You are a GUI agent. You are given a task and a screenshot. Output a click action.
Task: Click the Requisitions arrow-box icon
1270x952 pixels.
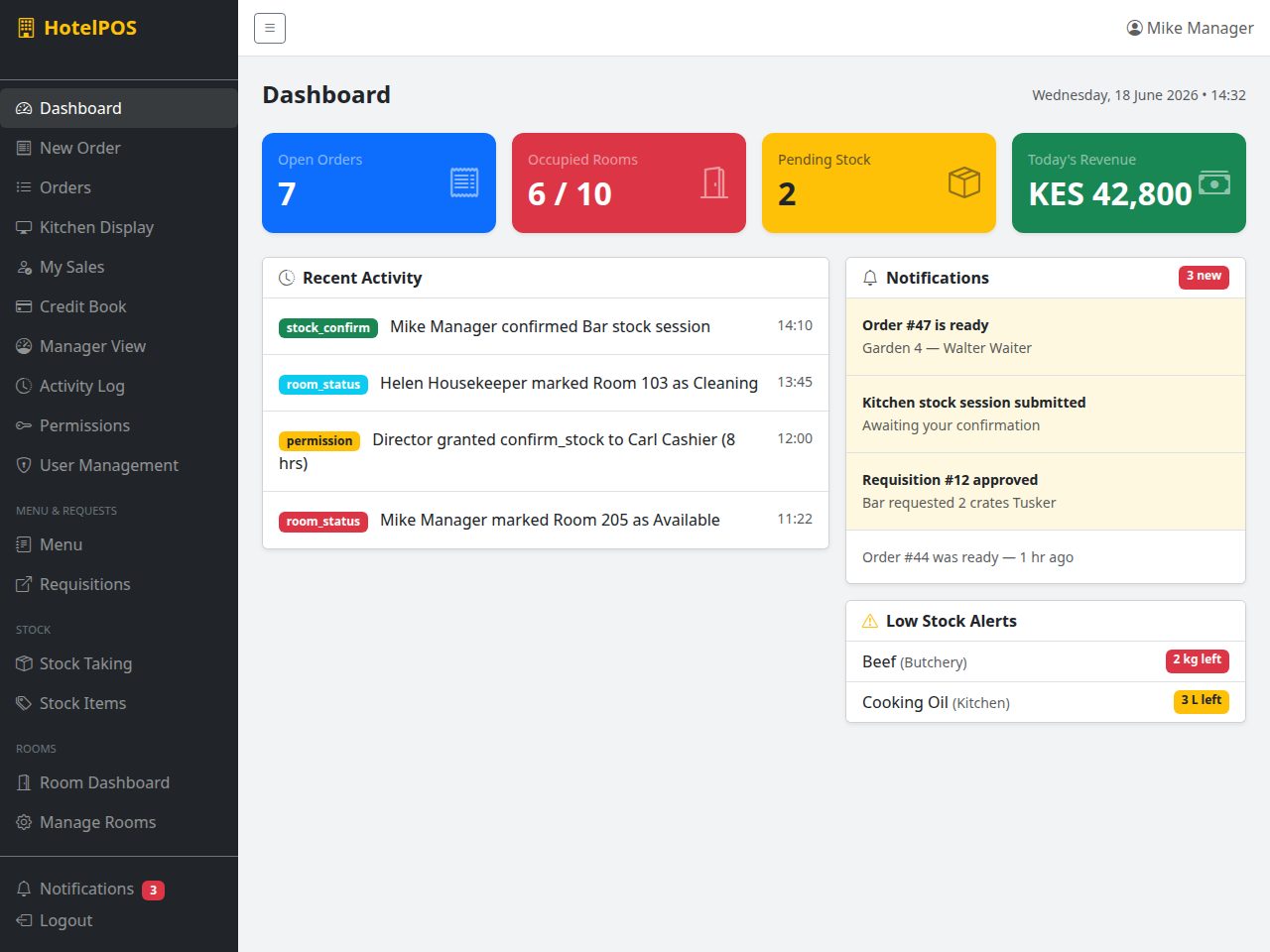click(24, 584)
